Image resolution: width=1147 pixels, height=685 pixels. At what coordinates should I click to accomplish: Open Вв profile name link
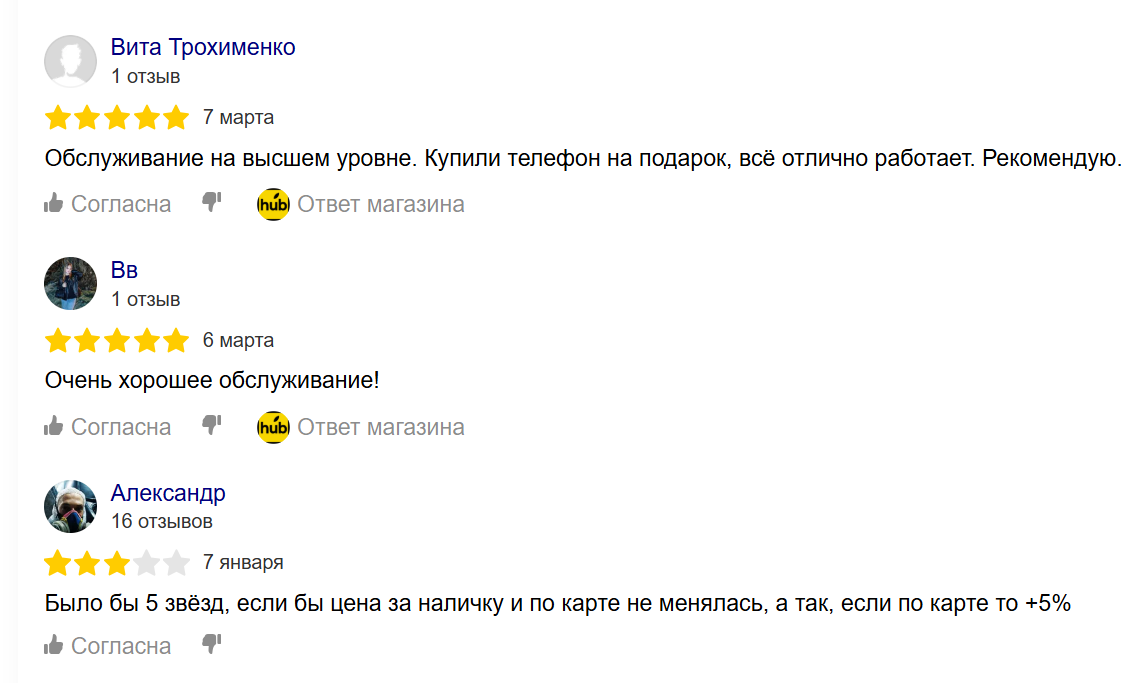124,270
